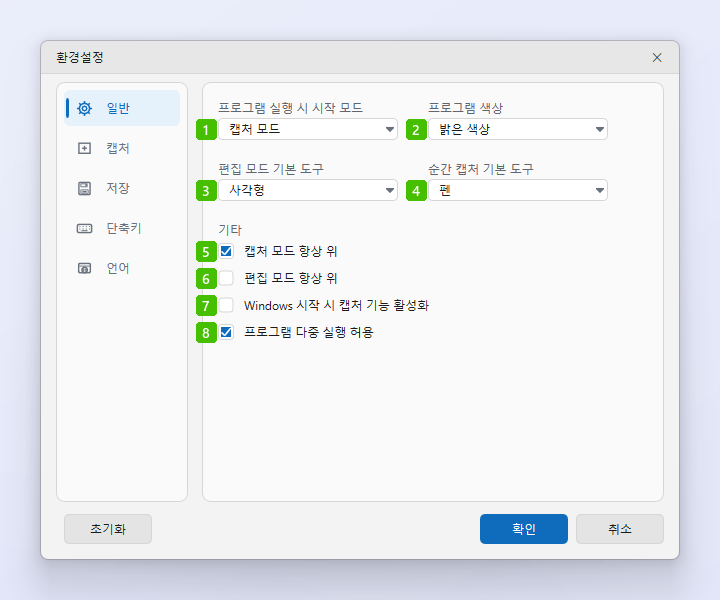This screenshot has height=600, width=720.
Task: Open the 밝은 색상 program color dropdown
Action: point(518,129)
